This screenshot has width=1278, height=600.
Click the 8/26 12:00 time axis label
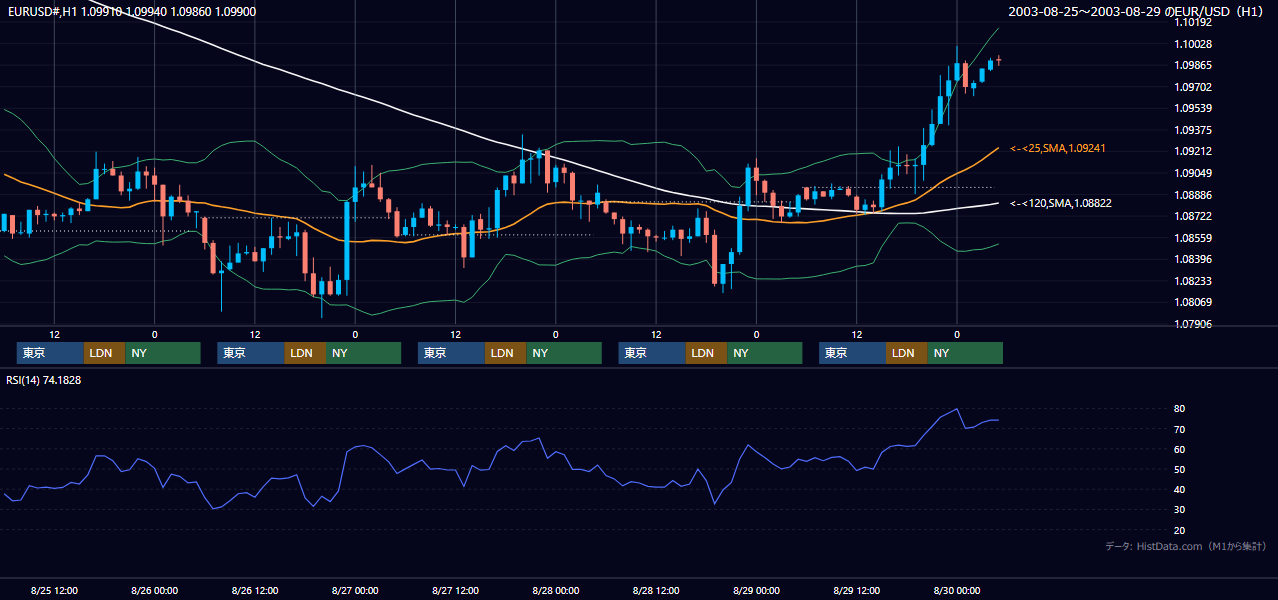click(255, 590)
